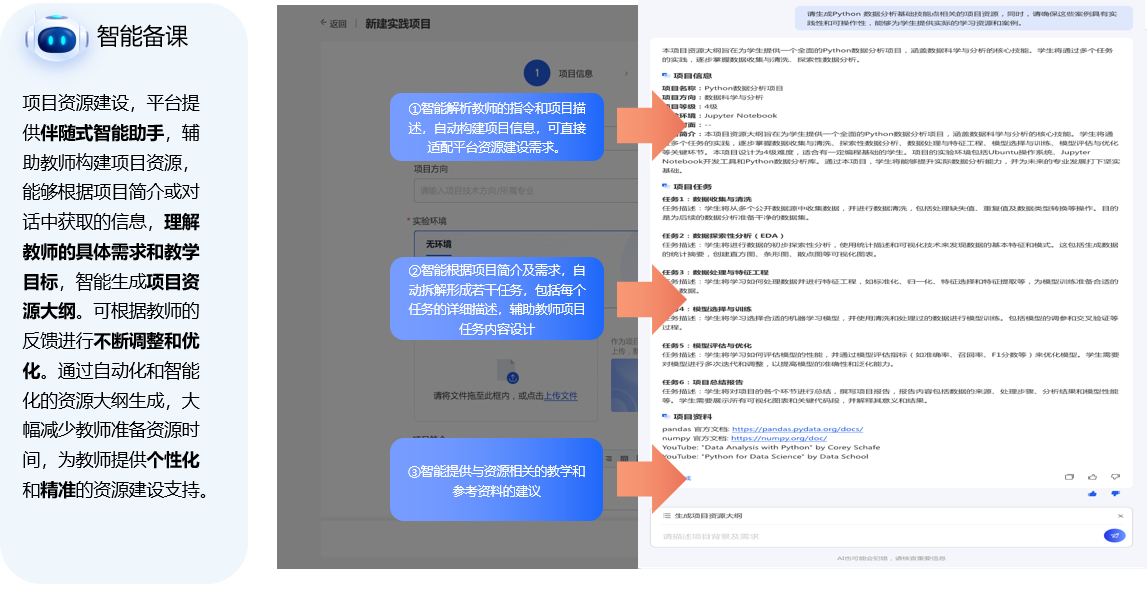Select step 1 circle in the wizard
This screenshot has height=589, width=1147.
pos(537,73)
